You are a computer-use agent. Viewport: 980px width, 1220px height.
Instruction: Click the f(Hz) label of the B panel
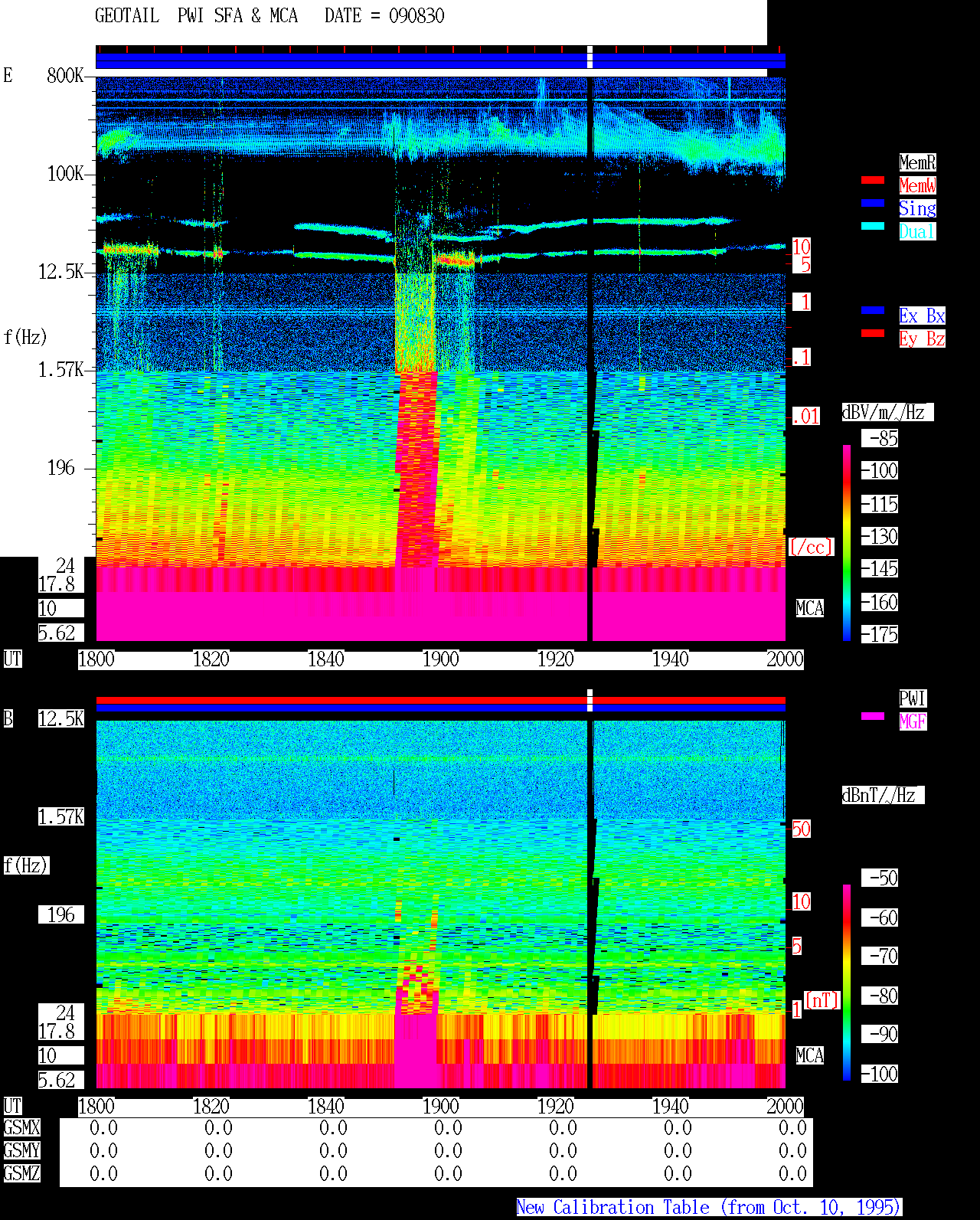tap(26, 865)
